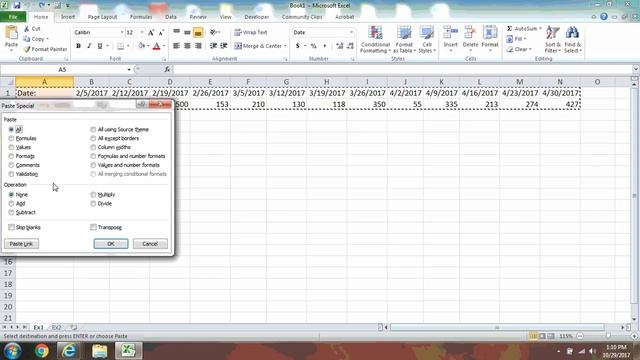The image size is (640, 360).
Task: Click Cancel in Paste Special dialog
Action: tap(150, 244)
